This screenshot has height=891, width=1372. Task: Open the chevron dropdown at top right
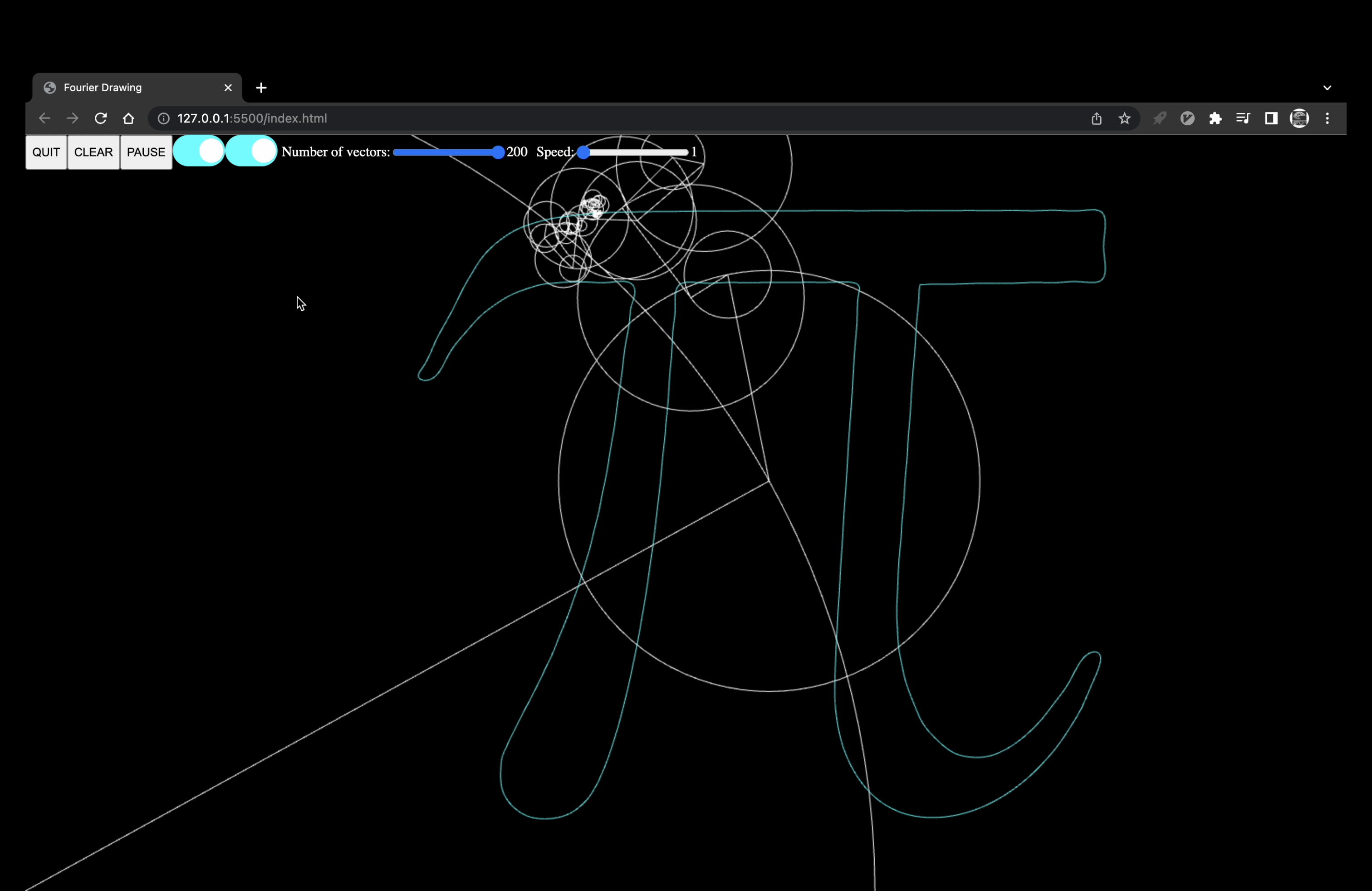pyautogui.click(x=1328, y=87)
